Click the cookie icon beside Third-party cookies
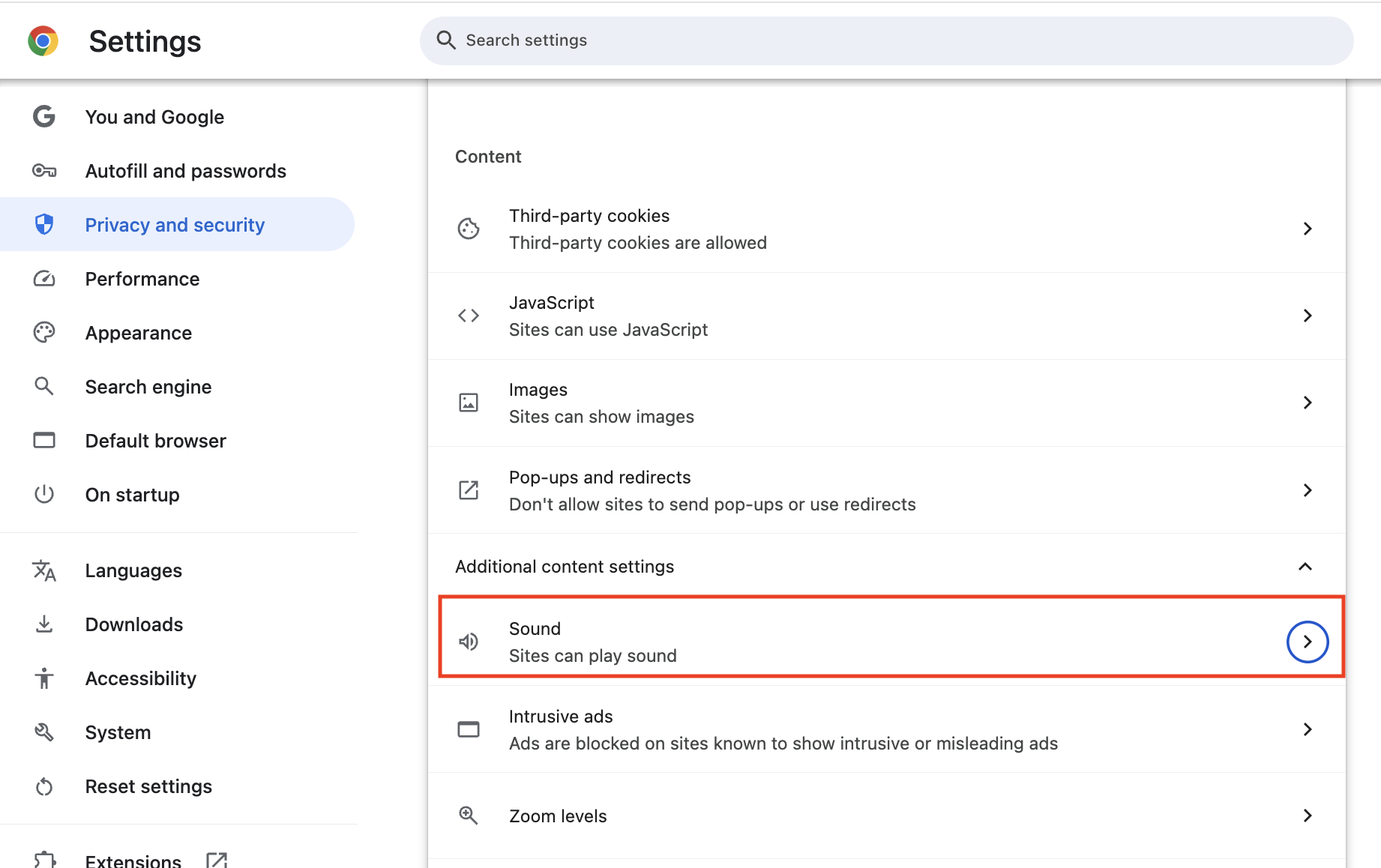 [x=469, y=229]
